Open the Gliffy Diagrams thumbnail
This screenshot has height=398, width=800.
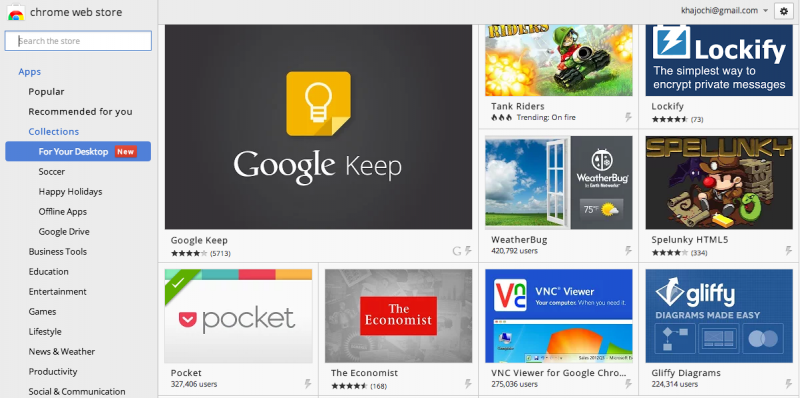(x=719, y=316)
